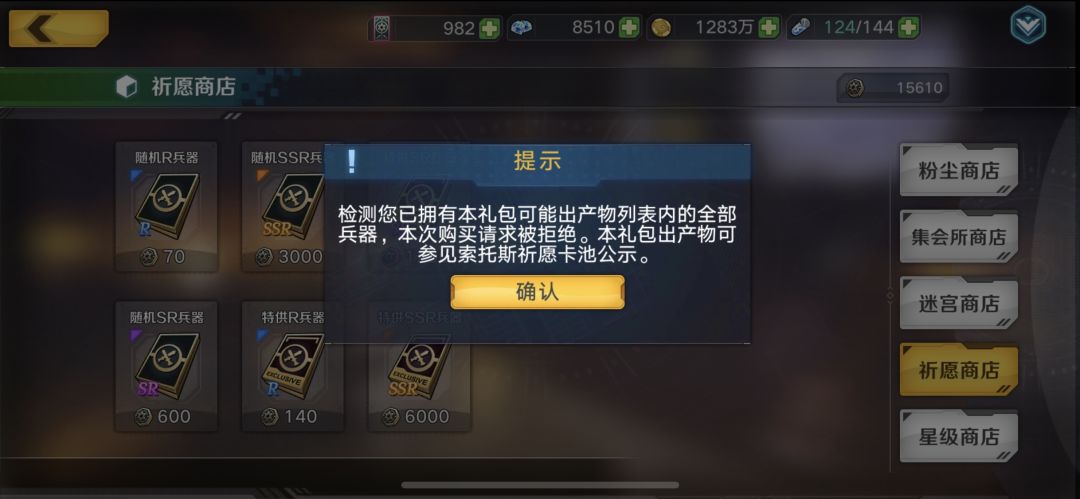Select the 特供R兵器 exclusive pack

[293, 367]
